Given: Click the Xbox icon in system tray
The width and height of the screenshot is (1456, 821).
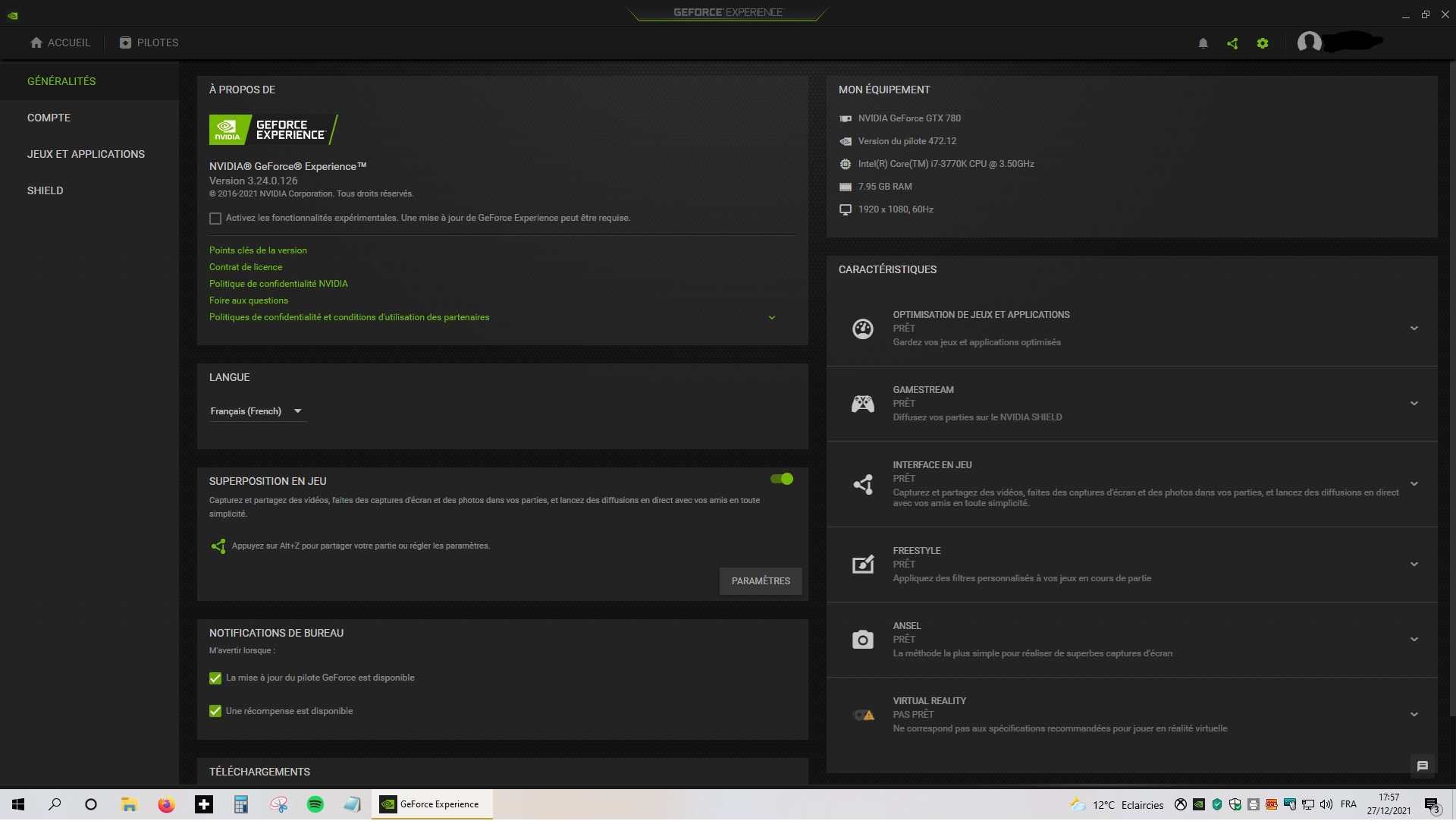Looking at the screenshot, I should click(1181, 805).
